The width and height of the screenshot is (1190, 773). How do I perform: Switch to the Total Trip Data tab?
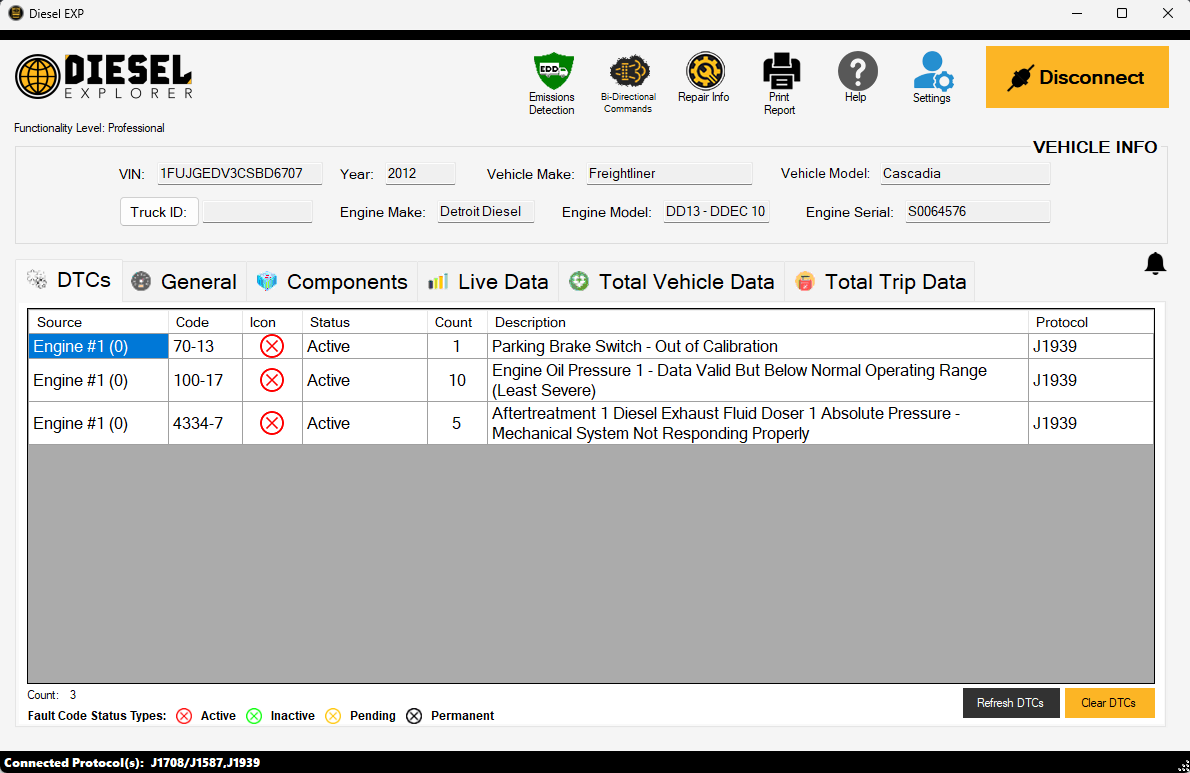(x=880, y=281)
